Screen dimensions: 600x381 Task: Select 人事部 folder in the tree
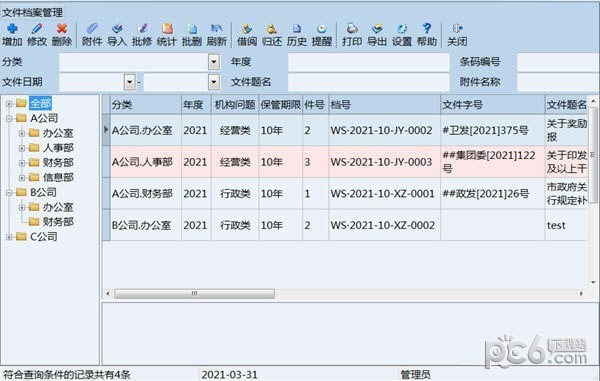click(x=58, y=148)
